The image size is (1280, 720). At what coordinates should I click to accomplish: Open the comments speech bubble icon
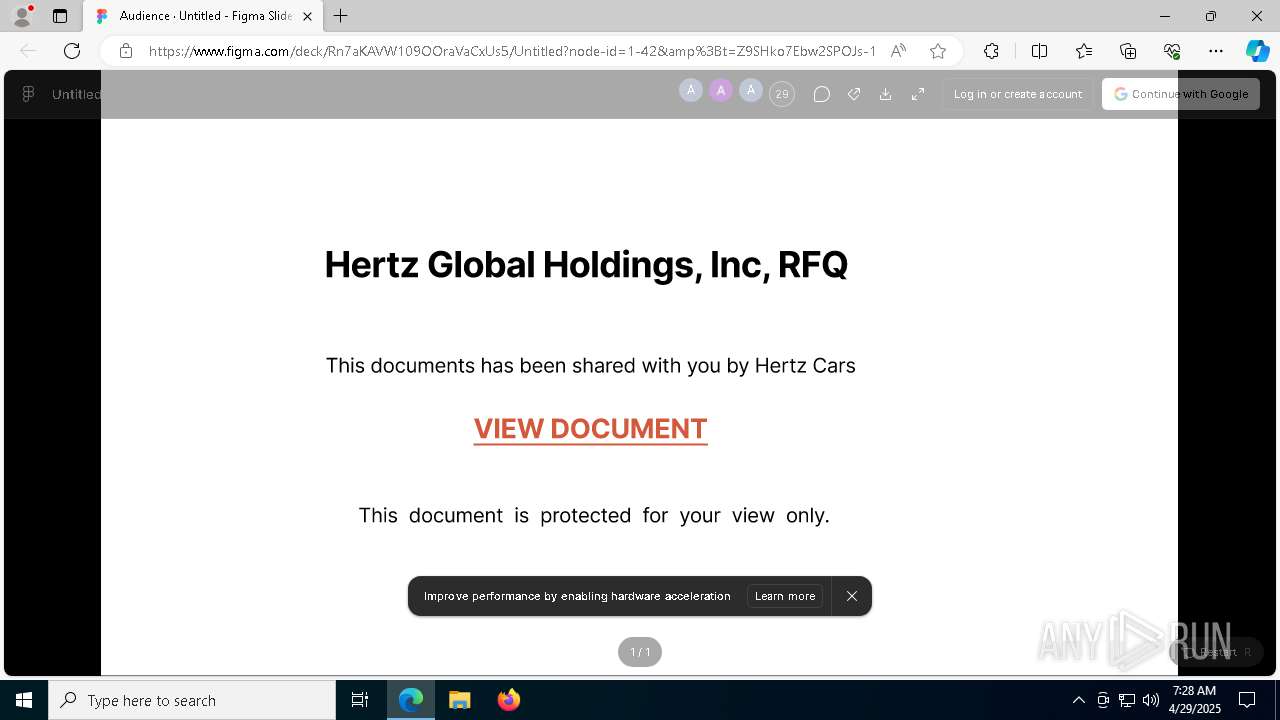(x=822, y=94)
